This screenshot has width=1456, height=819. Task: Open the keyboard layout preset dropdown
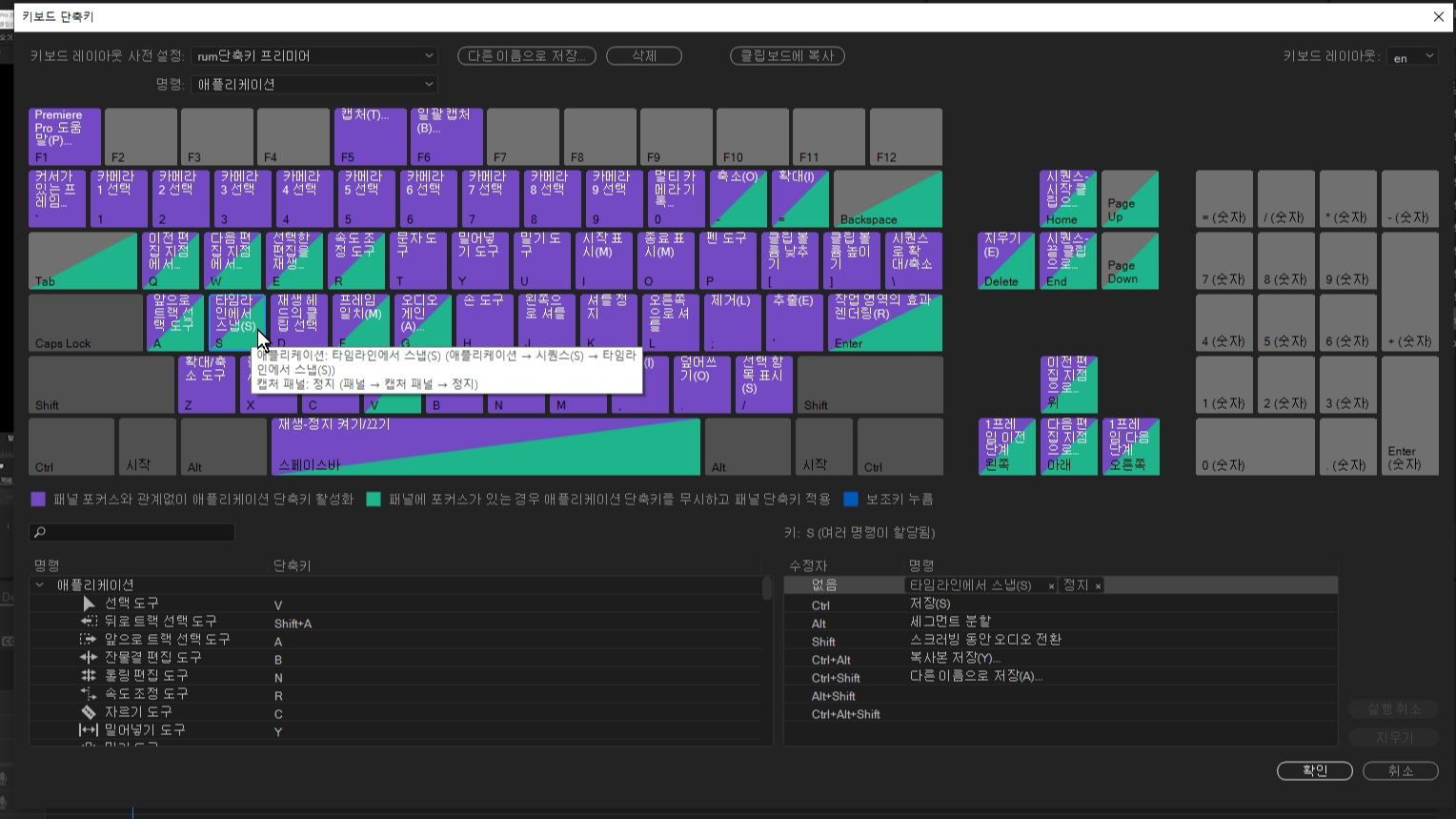click(314, 56)
